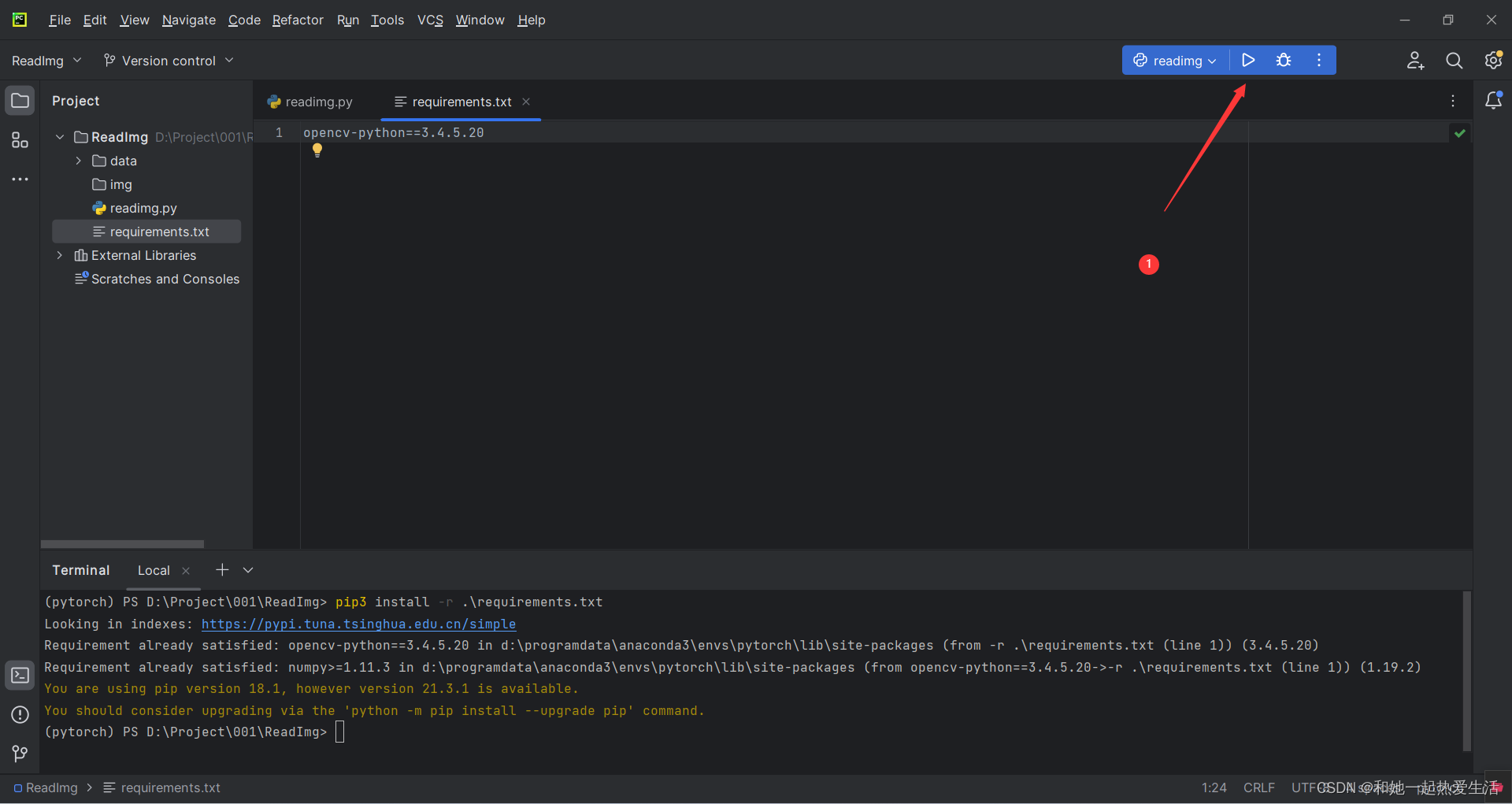Open the Help menu
Image resolution: width=1512 pixels, height=804 pixels.
pyautogui.click(x=532, y=20)
